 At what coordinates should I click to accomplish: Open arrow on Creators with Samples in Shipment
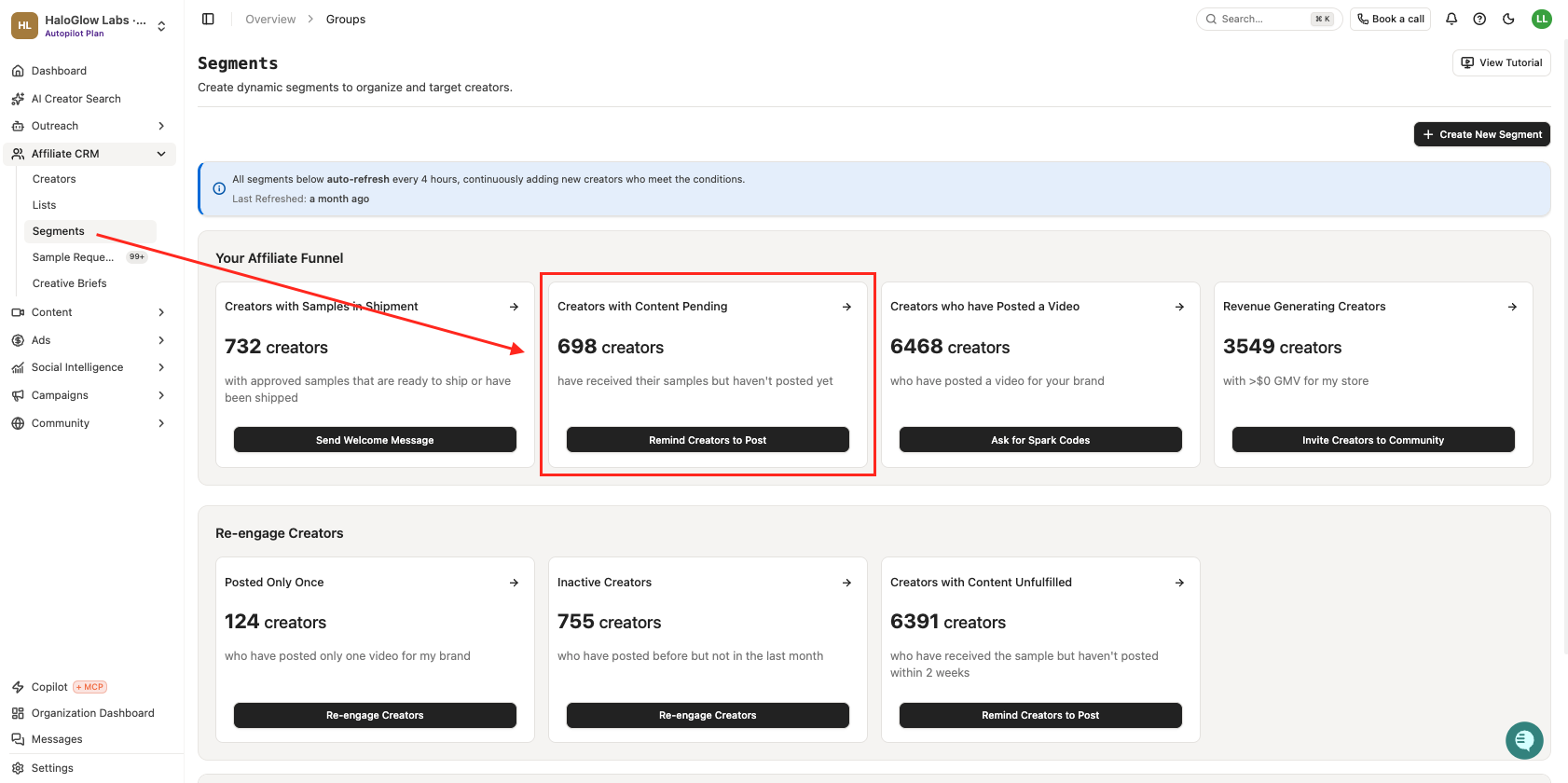click(514, 307)
